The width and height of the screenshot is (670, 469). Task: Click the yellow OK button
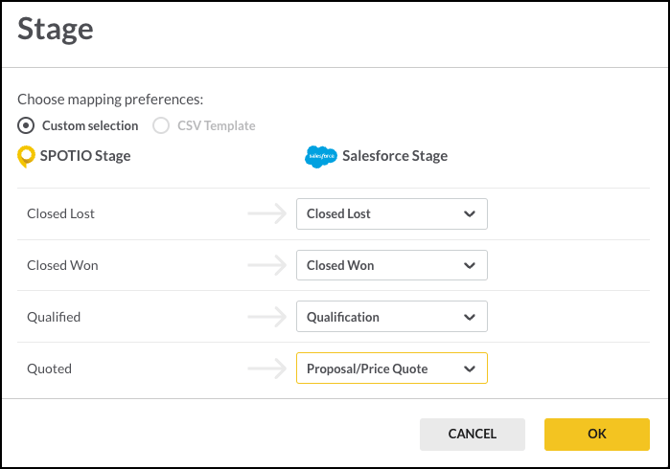coord(597,434)
